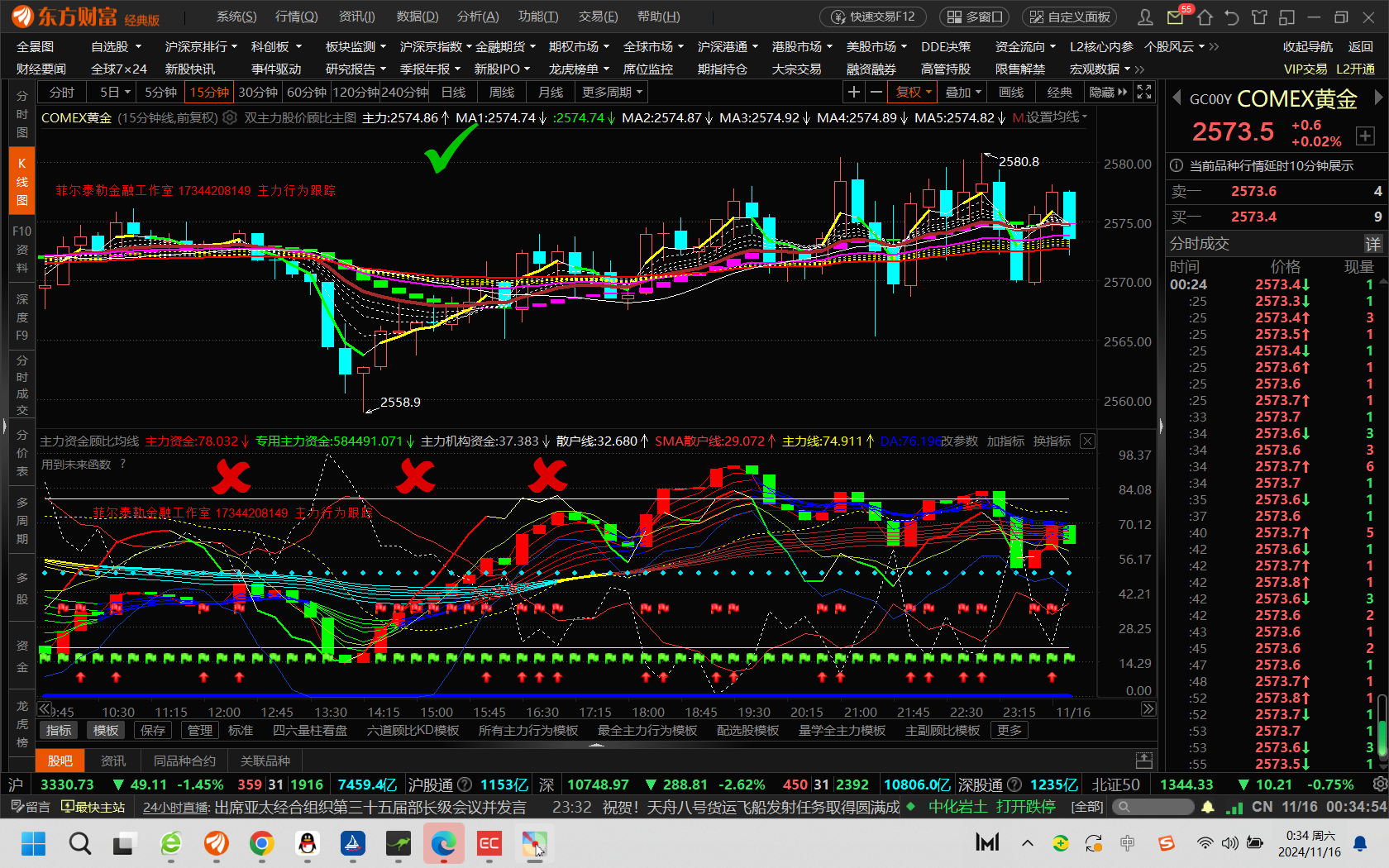Zoom in chart with plus icon
The height and width of the screenshot is (868, 1389).
coord(854,92)
